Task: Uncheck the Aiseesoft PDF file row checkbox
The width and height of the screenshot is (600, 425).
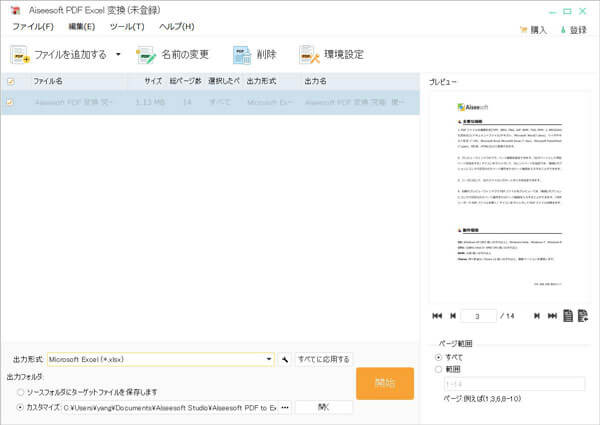Action: point(11,101)
